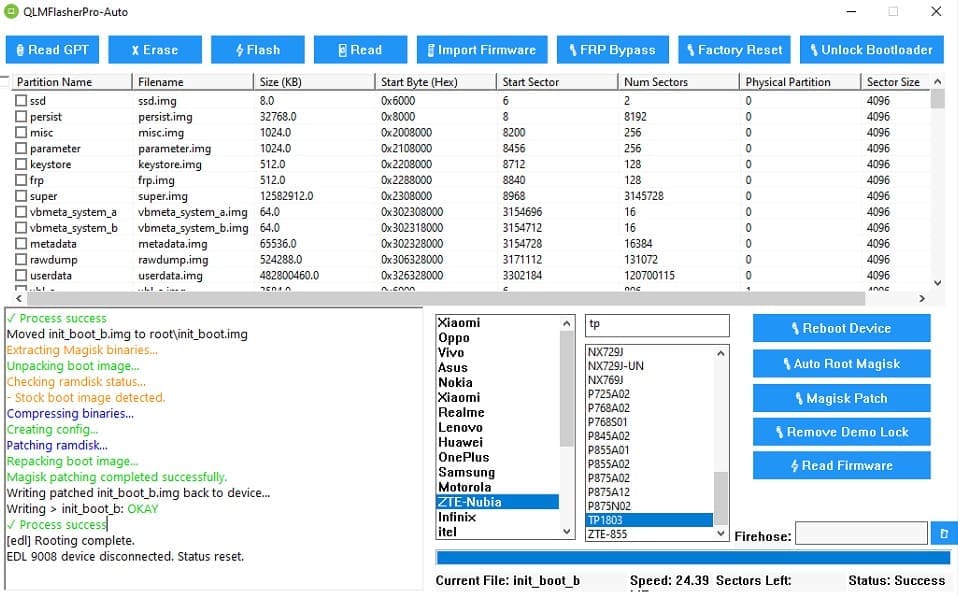Click Unlock Bootloader
The image size is (958, 597).
pos(871,50)
